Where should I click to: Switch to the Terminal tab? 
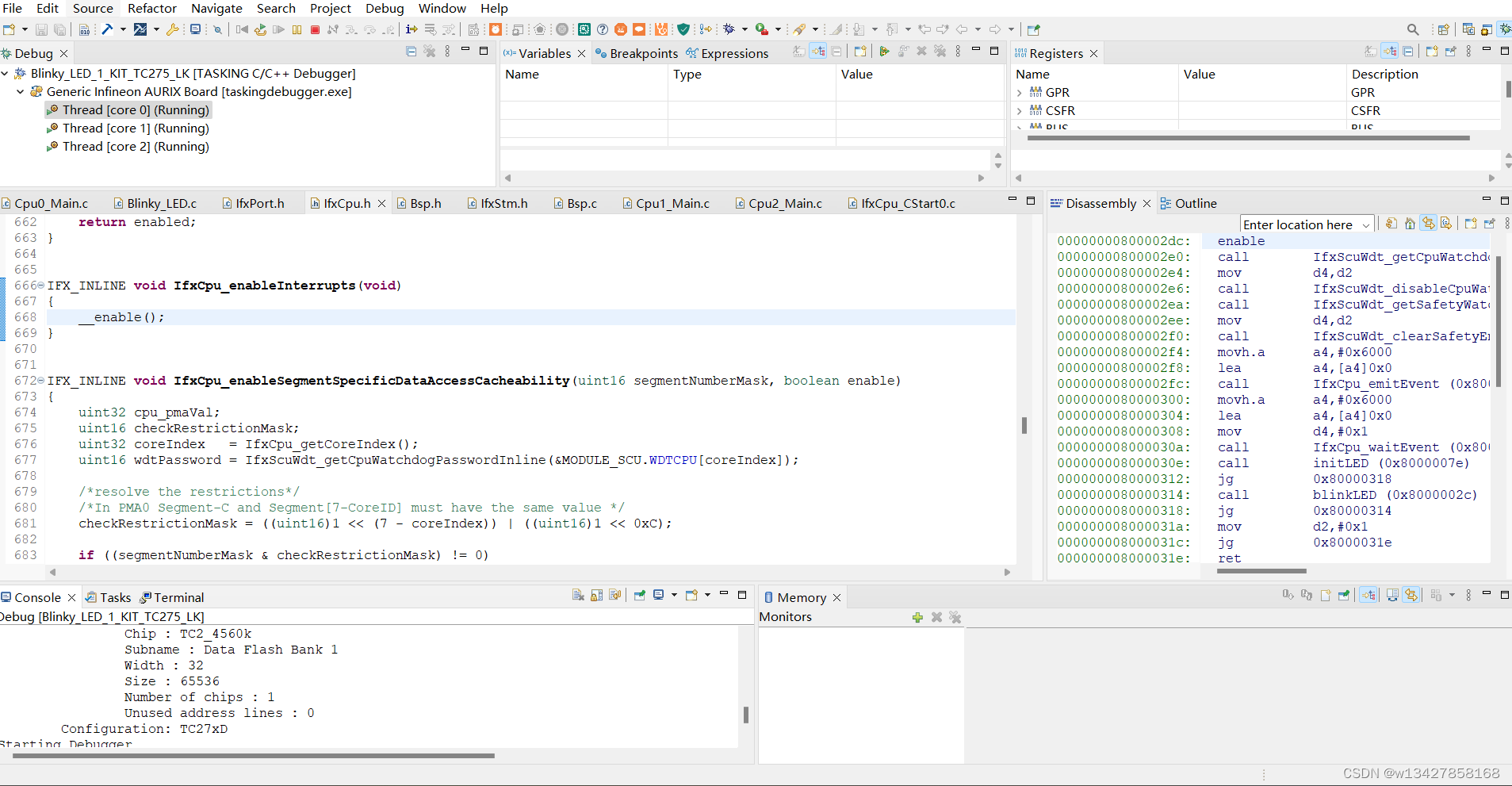172,597
